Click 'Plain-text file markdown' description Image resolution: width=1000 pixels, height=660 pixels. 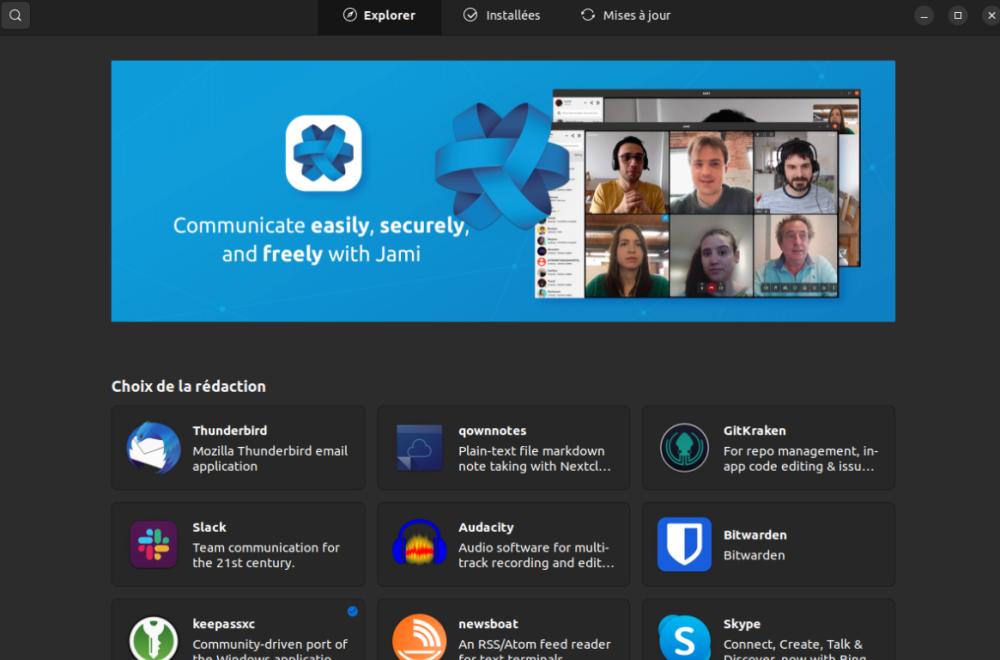(534, 458)
